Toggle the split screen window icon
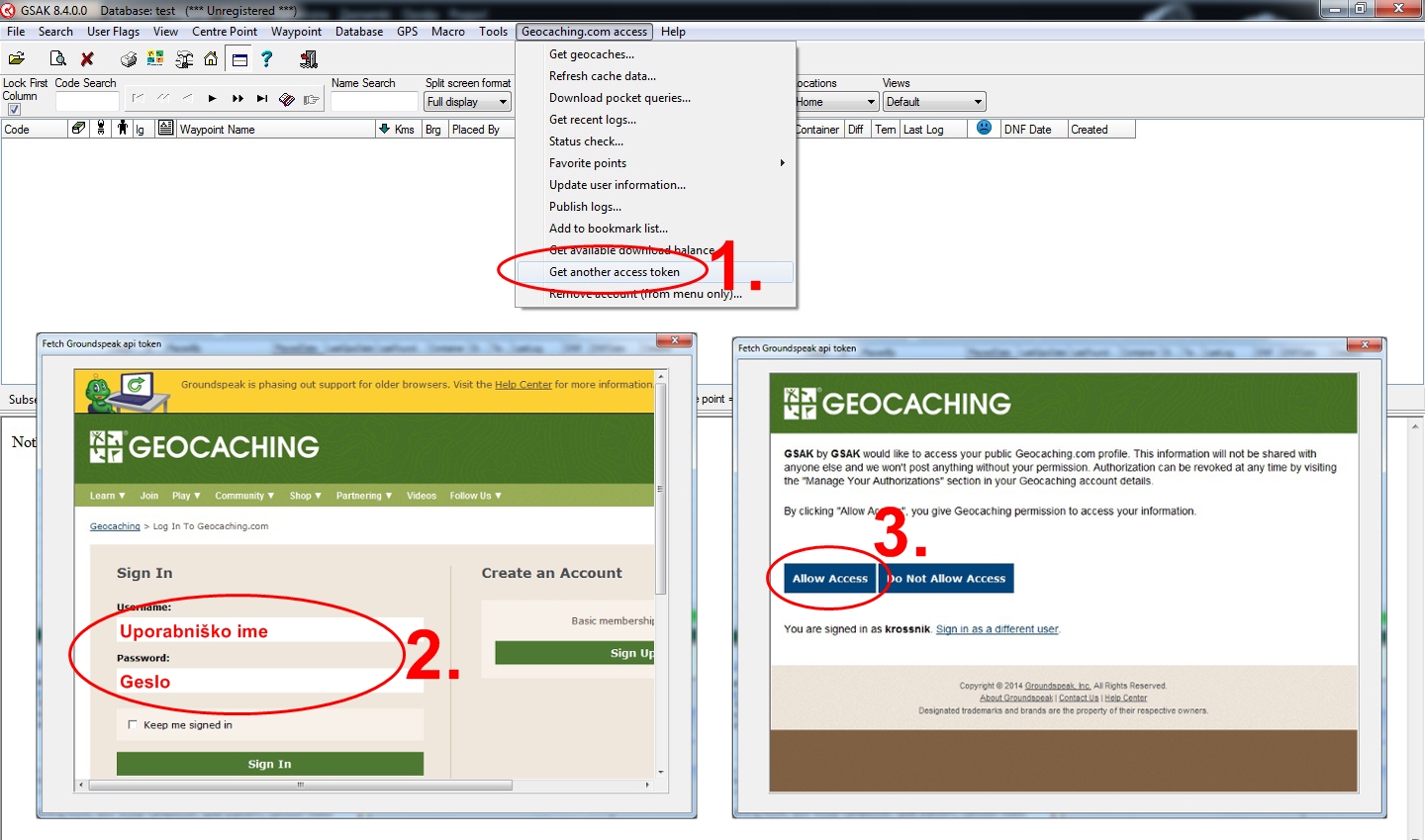 point(239,59)
